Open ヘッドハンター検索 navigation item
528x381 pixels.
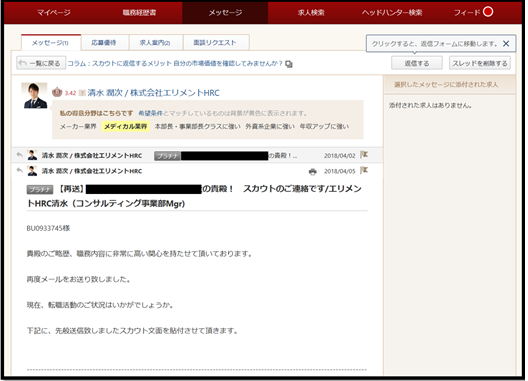(392, 12)
